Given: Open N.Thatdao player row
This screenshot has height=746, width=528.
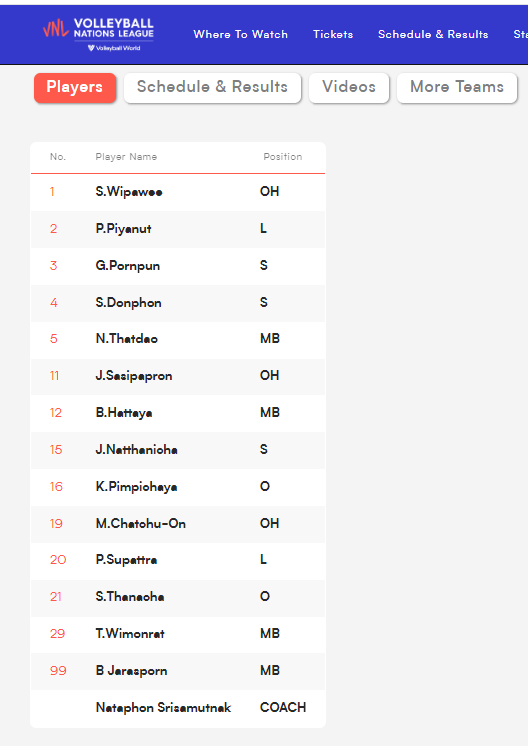Looking at the screenshot, I should tap(178, 339).
